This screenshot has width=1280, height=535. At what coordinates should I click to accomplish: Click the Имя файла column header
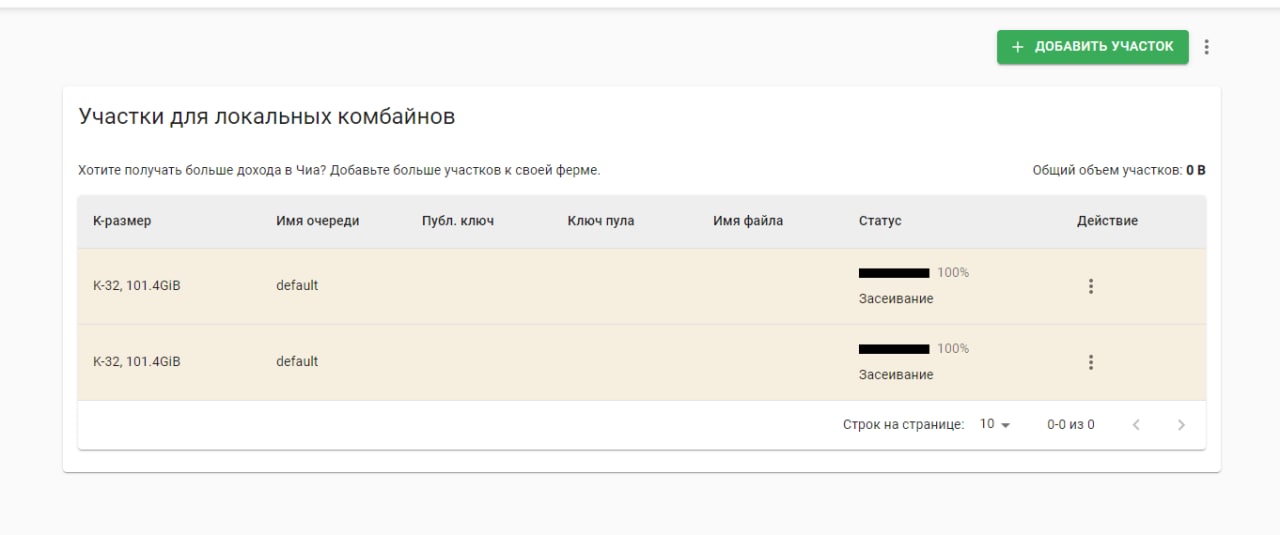[748, 221]
